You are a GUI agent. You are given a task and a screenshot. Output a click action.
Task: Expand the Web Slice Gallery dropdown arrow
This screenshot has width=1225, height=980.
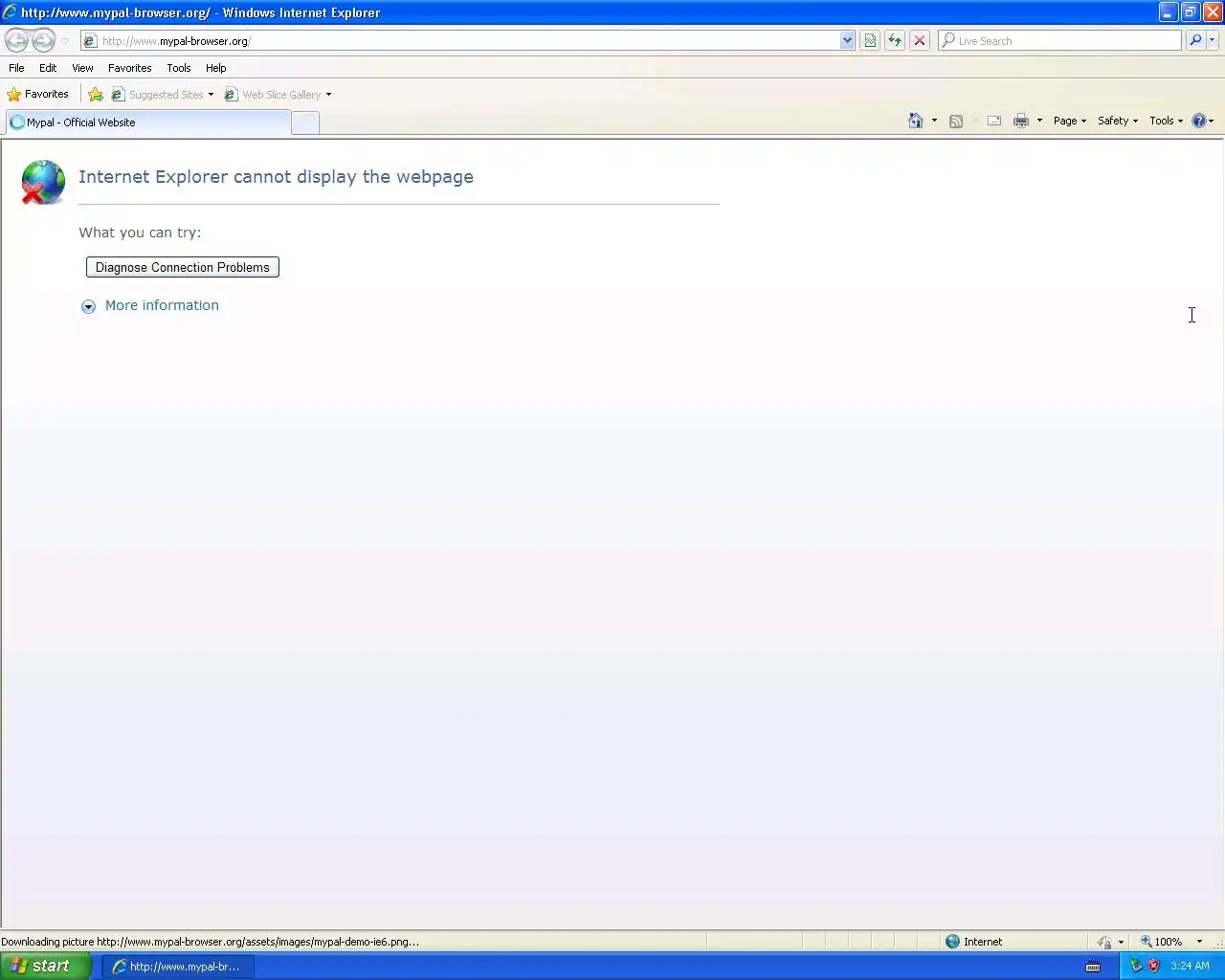328,95
